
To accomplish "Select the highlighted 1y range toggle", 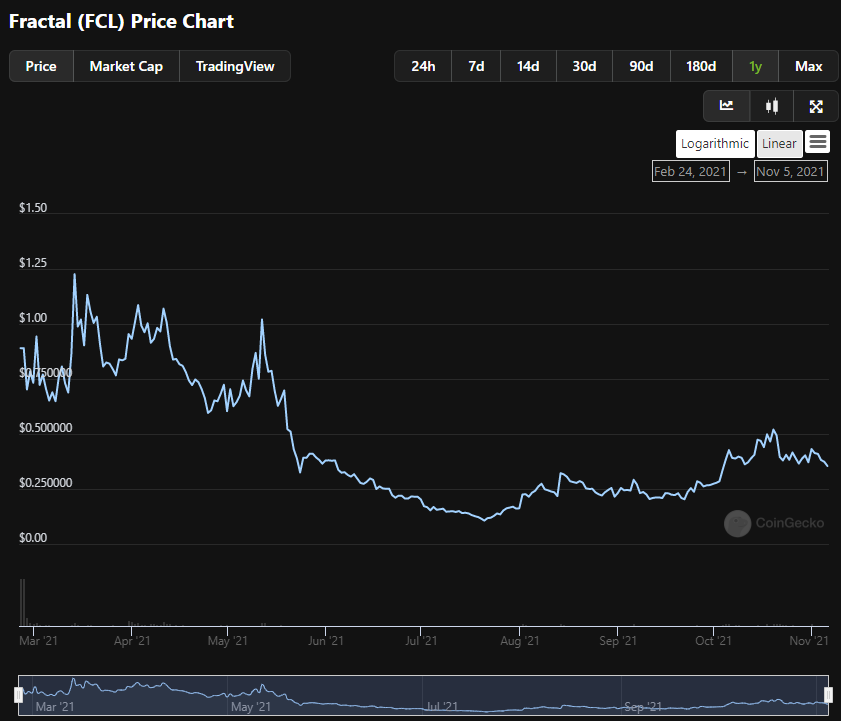I will pyautogui.click(x=755, y=66).
